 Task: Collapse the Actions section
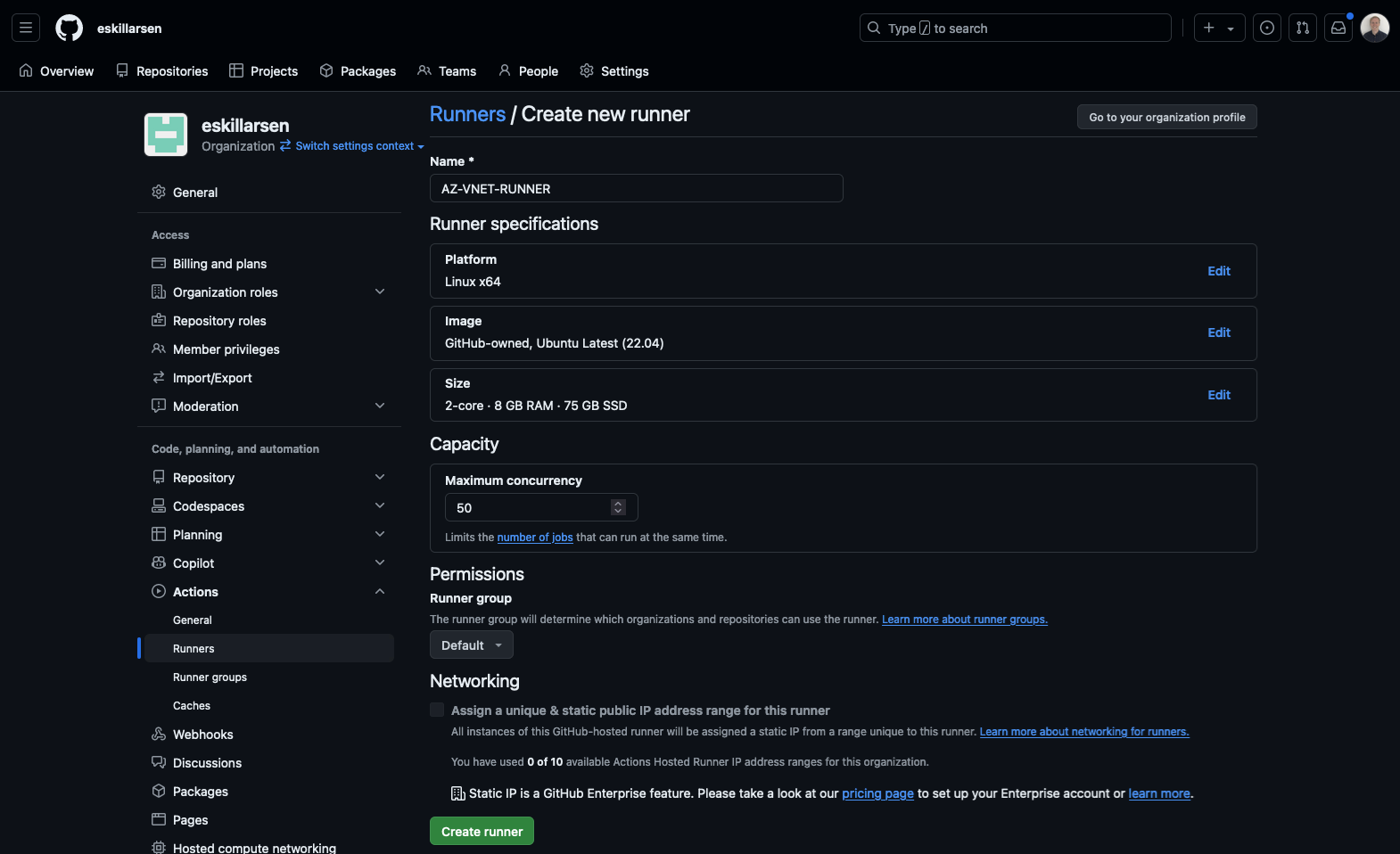coord(269,591)
